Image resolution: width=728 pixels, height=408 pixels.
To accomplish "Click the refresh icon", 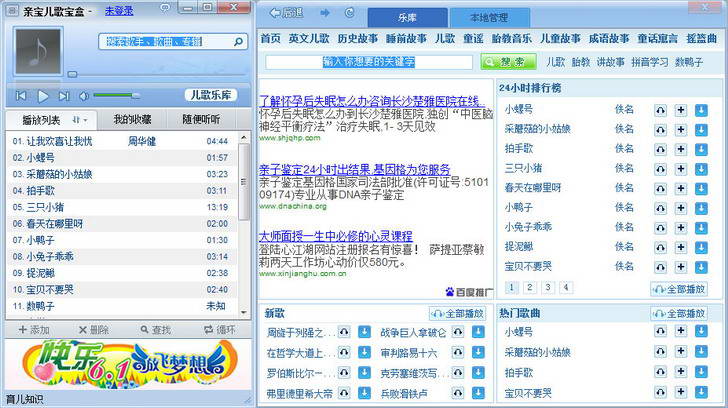I will pos(349,13).
